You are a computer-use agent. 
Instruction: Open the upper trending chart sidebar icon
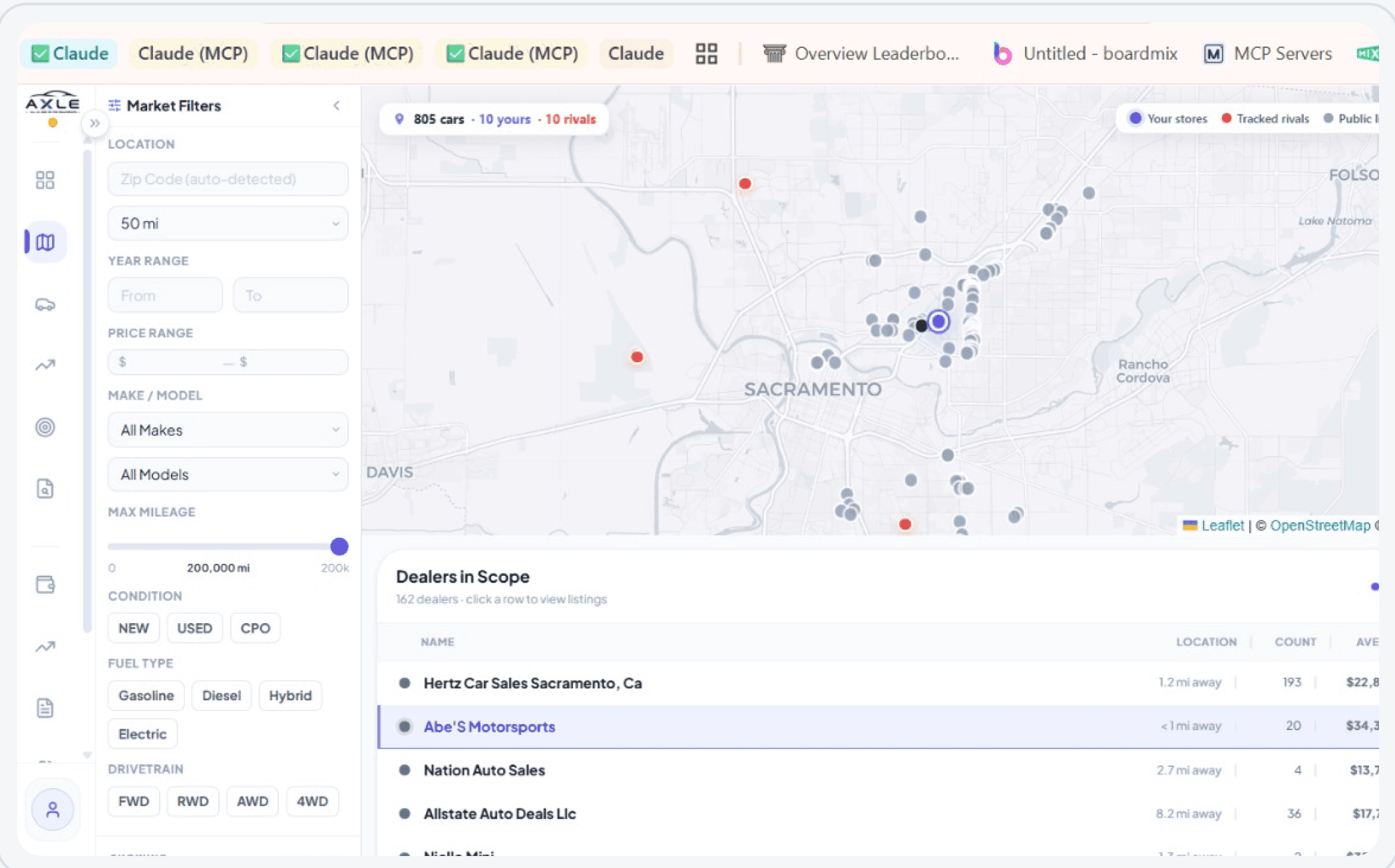(45, 365)
